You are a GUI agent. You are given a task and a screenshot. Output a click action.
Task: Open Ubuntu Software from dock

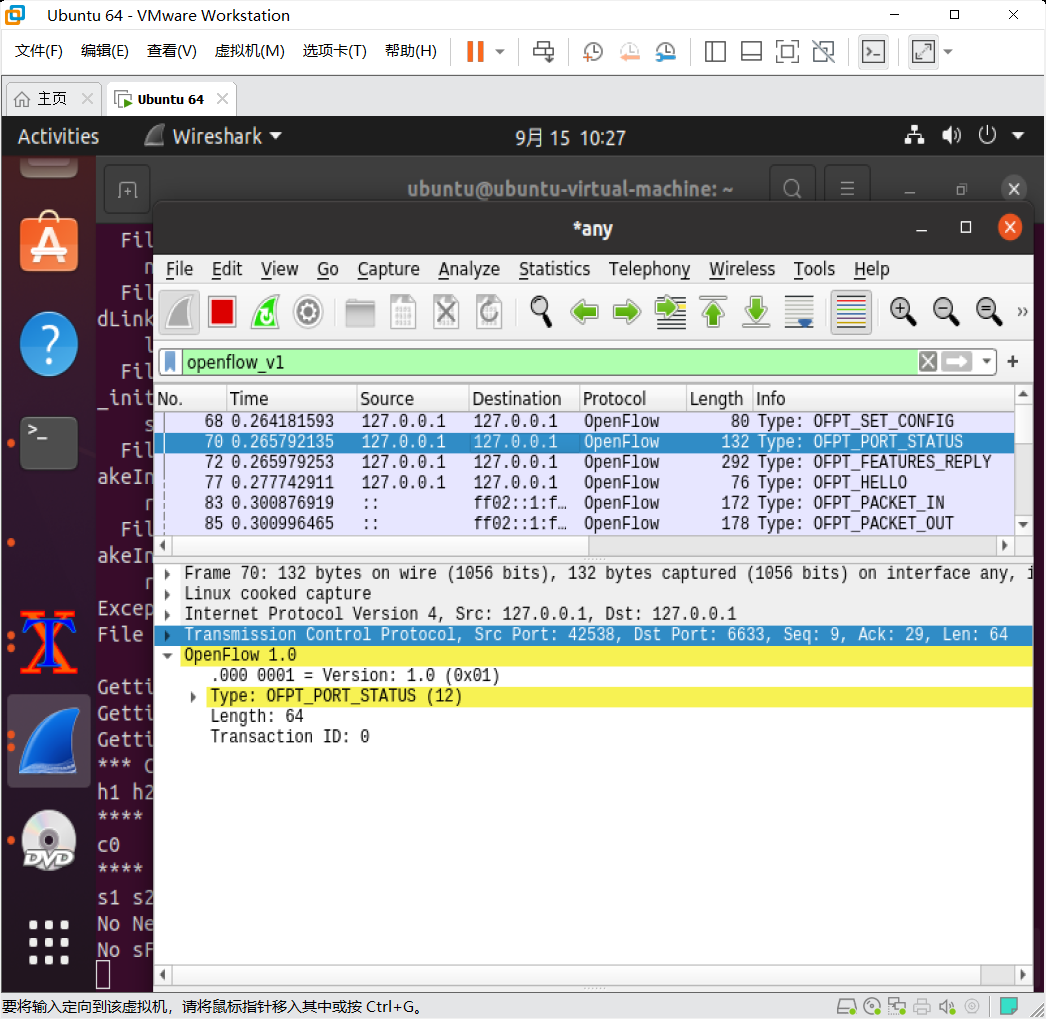pyautogui.click(x=49, y=241)
